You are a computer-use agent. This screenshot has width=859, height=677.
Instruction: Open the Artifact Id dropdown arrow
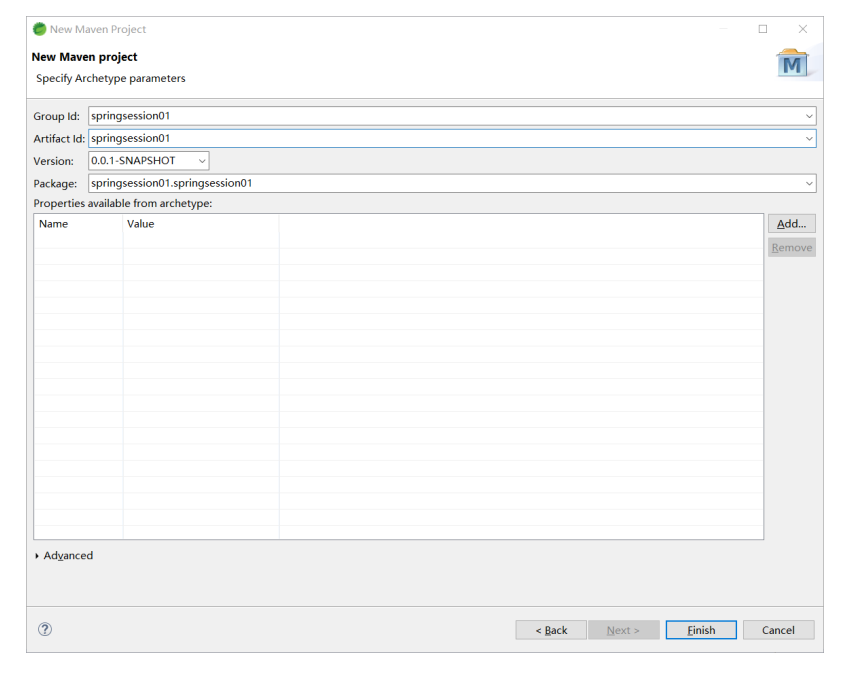809,139
